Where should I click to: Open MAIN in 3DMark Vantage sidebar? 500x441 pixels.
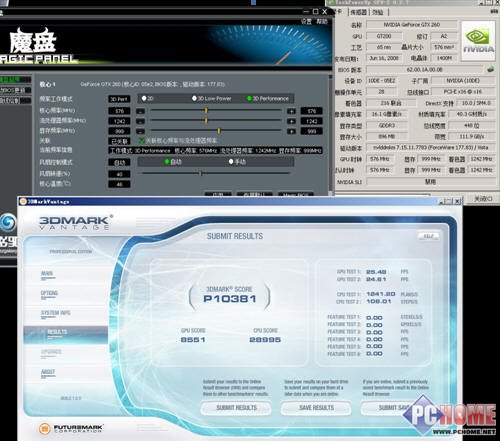(x=47, y=274)
